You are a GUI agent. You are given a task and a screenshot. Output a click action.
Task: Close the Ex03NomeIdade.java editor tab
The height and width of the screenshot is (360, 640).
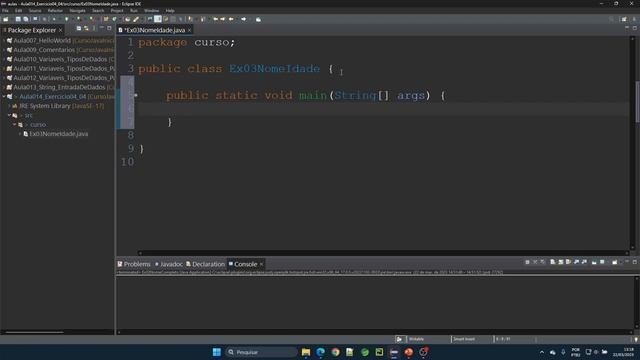[x=189, y=30]
